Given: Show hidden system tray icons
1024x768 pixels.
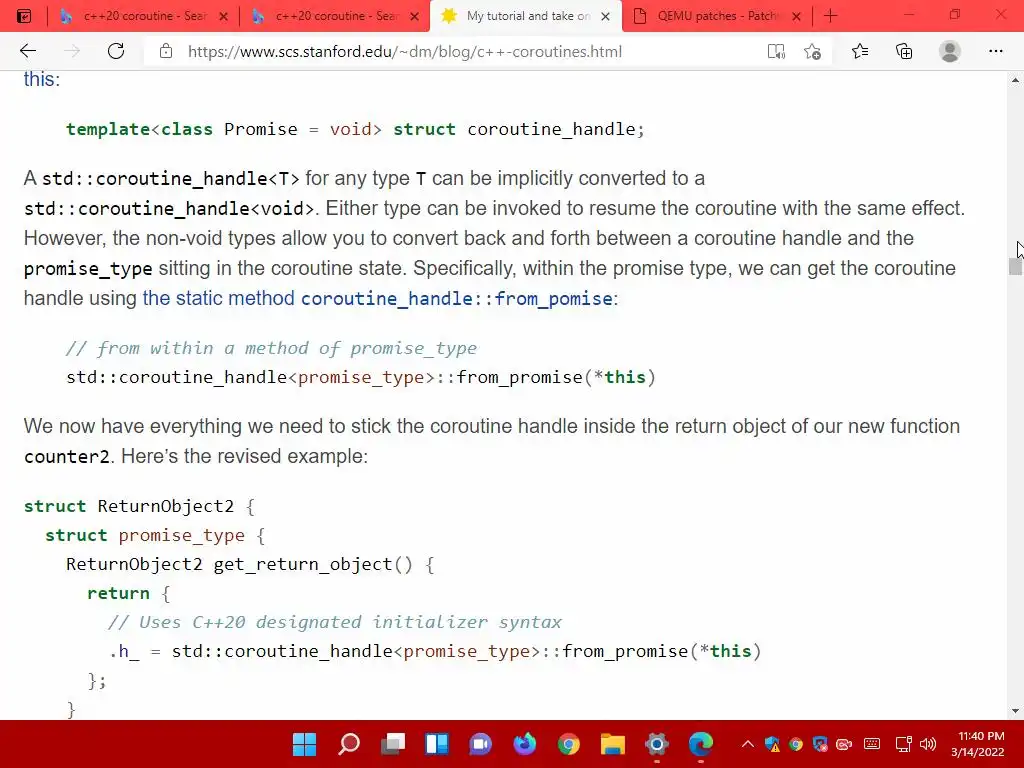Looking at the screenshot, I should (x=748, y=744).
